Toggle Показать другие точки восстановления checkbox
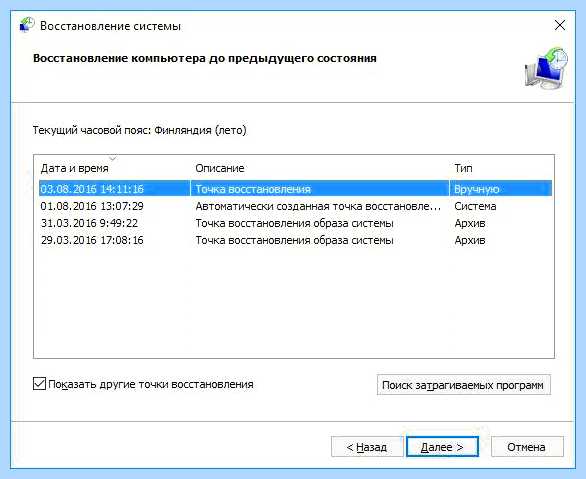The width and height of the screenshot is (586, 479). point(39,384)
